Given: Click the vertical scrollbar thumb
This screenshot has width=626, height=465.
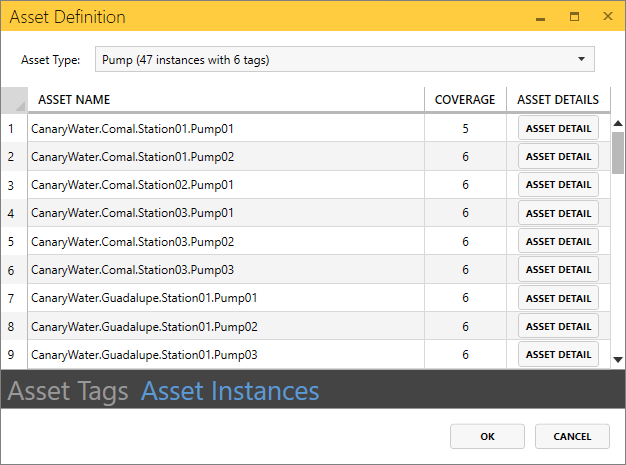Looking at the screenshot, I should (618, 153).
